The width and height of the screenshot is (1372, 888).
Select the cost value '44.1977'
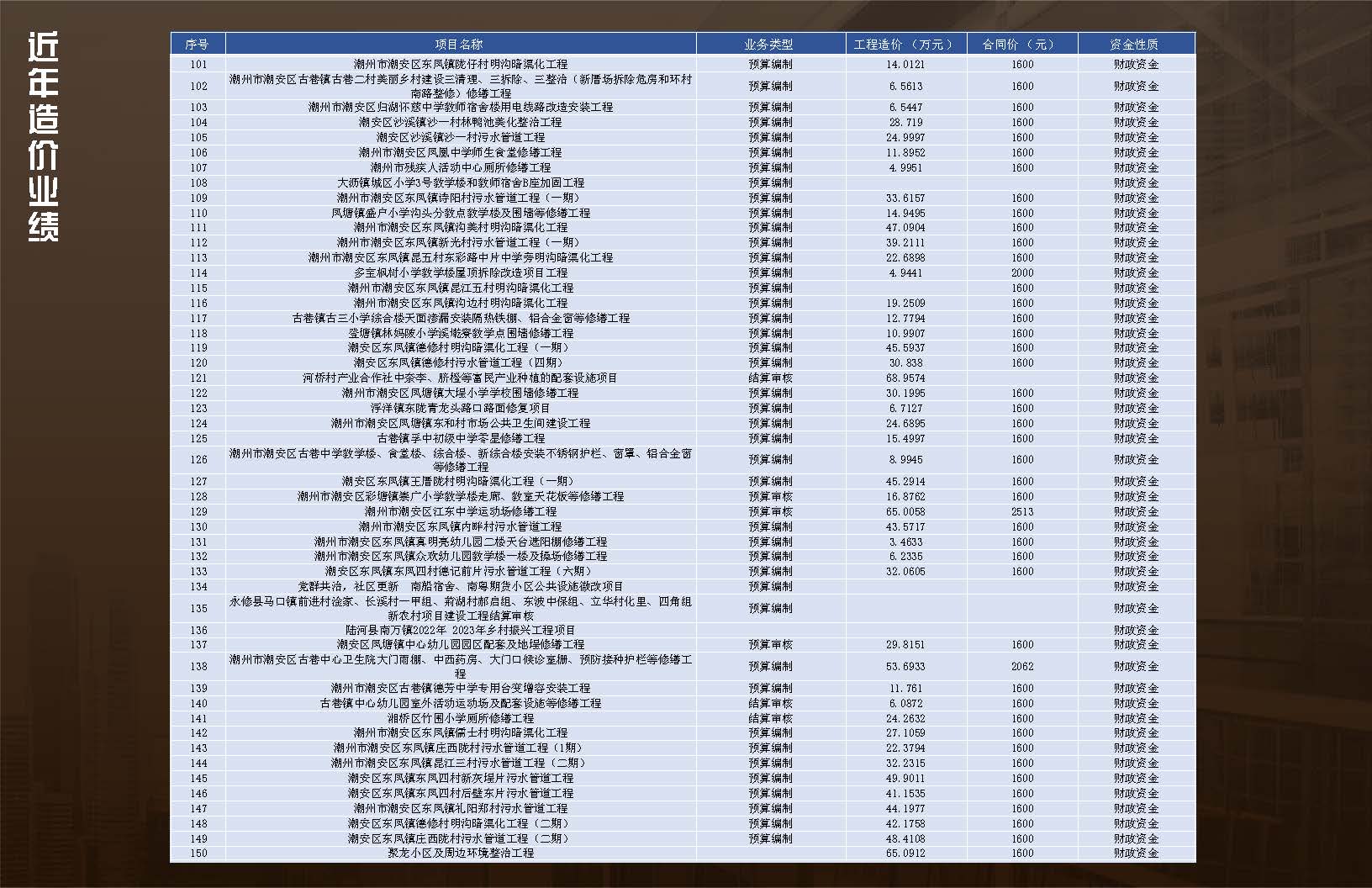(x=905, y=808)
